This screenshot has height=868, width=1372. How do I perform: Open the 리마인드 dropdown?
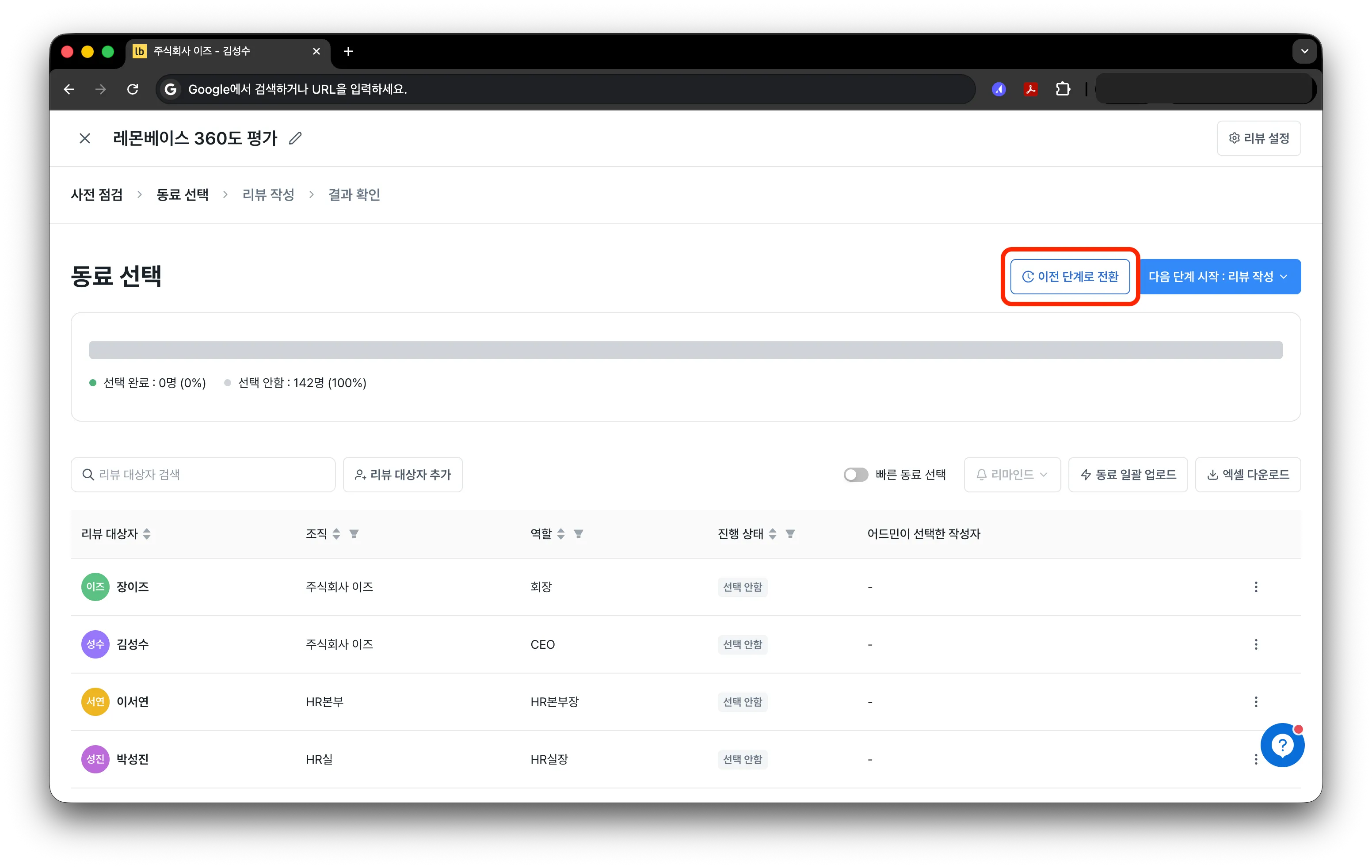[x=1012, y=475]
